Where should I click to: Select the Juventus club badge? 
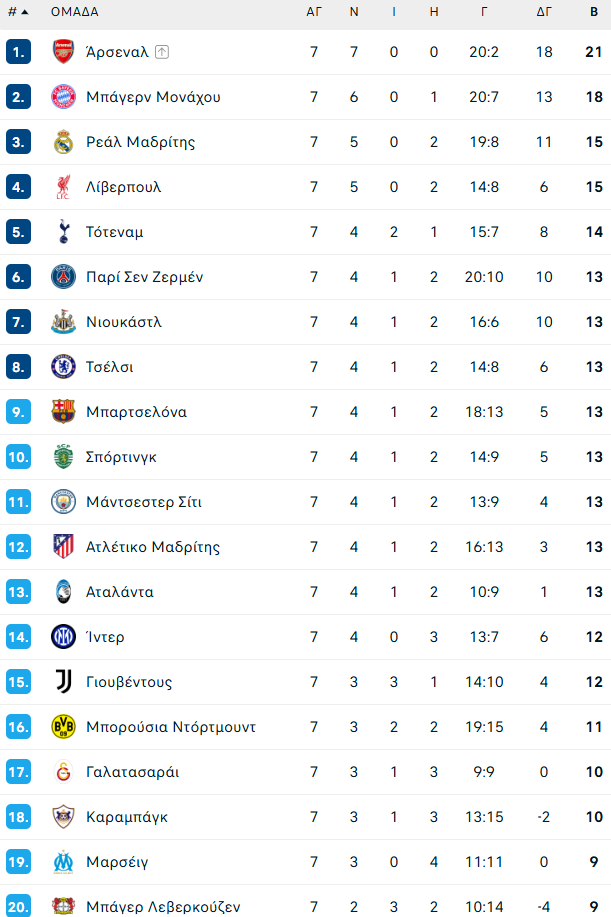coord(62,681)
